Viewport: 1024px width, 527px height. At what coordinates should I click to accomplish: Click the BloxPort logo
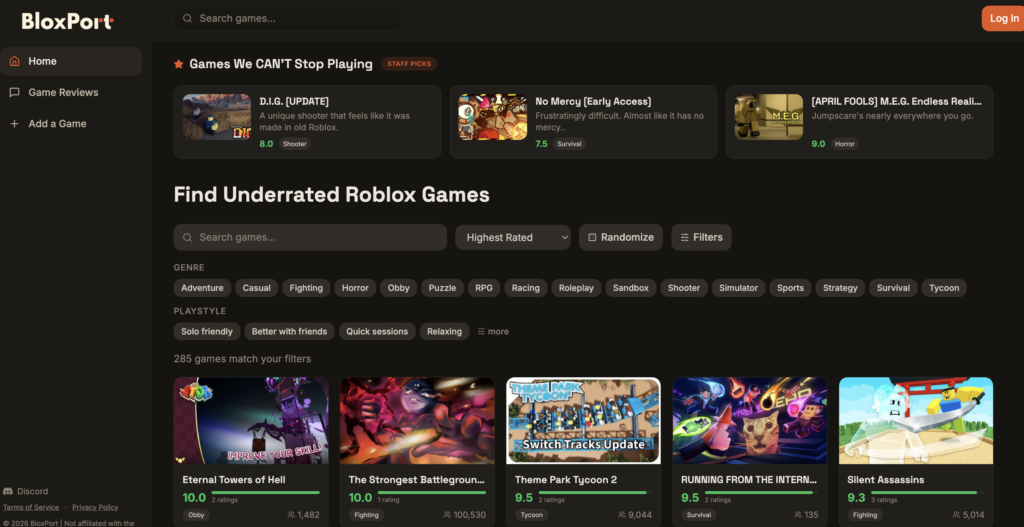[x=68, y=20]
